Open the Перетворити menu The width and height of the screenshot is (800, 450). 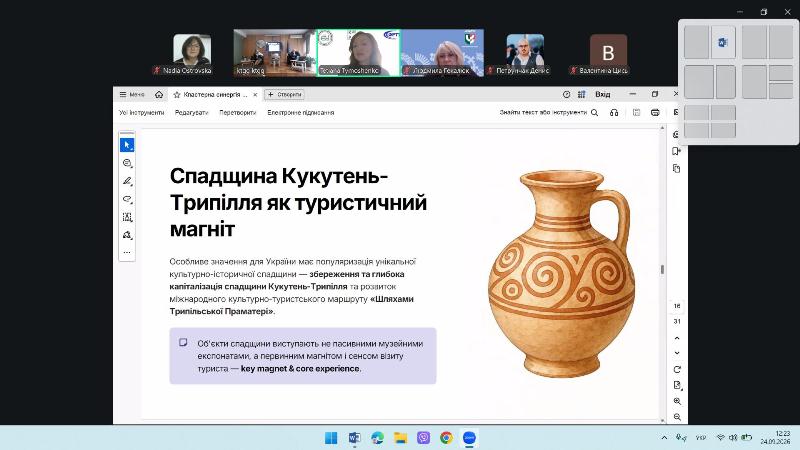click(238, 113)
